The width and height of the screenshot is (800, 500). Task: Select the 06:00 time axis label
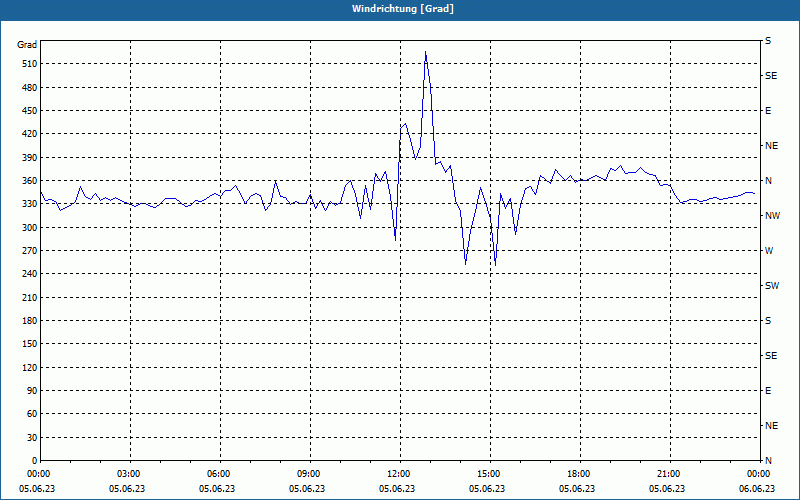(217, 473)
